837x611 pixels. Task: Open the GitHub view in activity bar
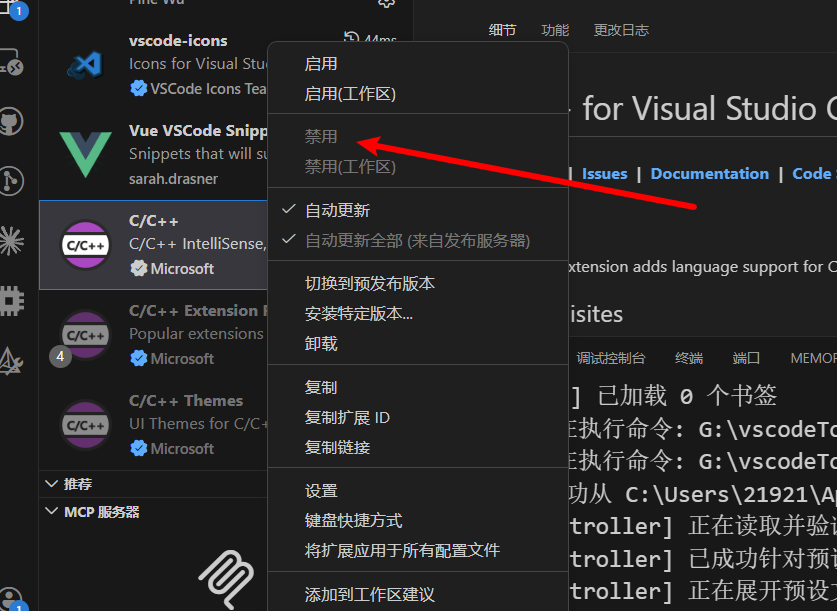(x=11, y=122)
